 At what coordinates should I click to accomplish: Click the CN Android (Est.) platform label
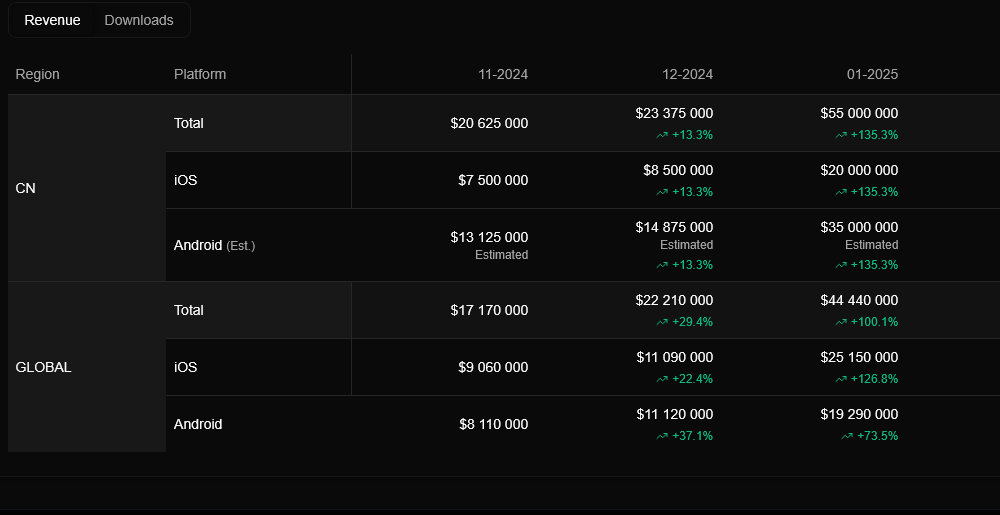click(214, 245)
